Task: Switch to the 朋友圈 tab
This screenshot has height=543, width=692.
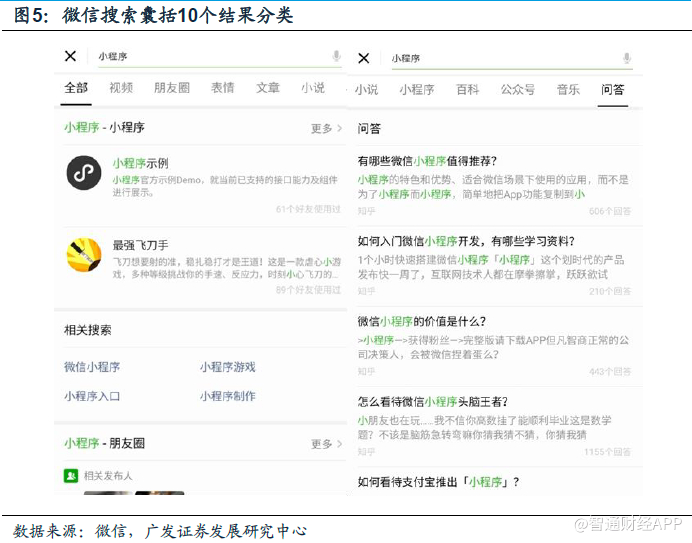Action: (x=172, y=88)
